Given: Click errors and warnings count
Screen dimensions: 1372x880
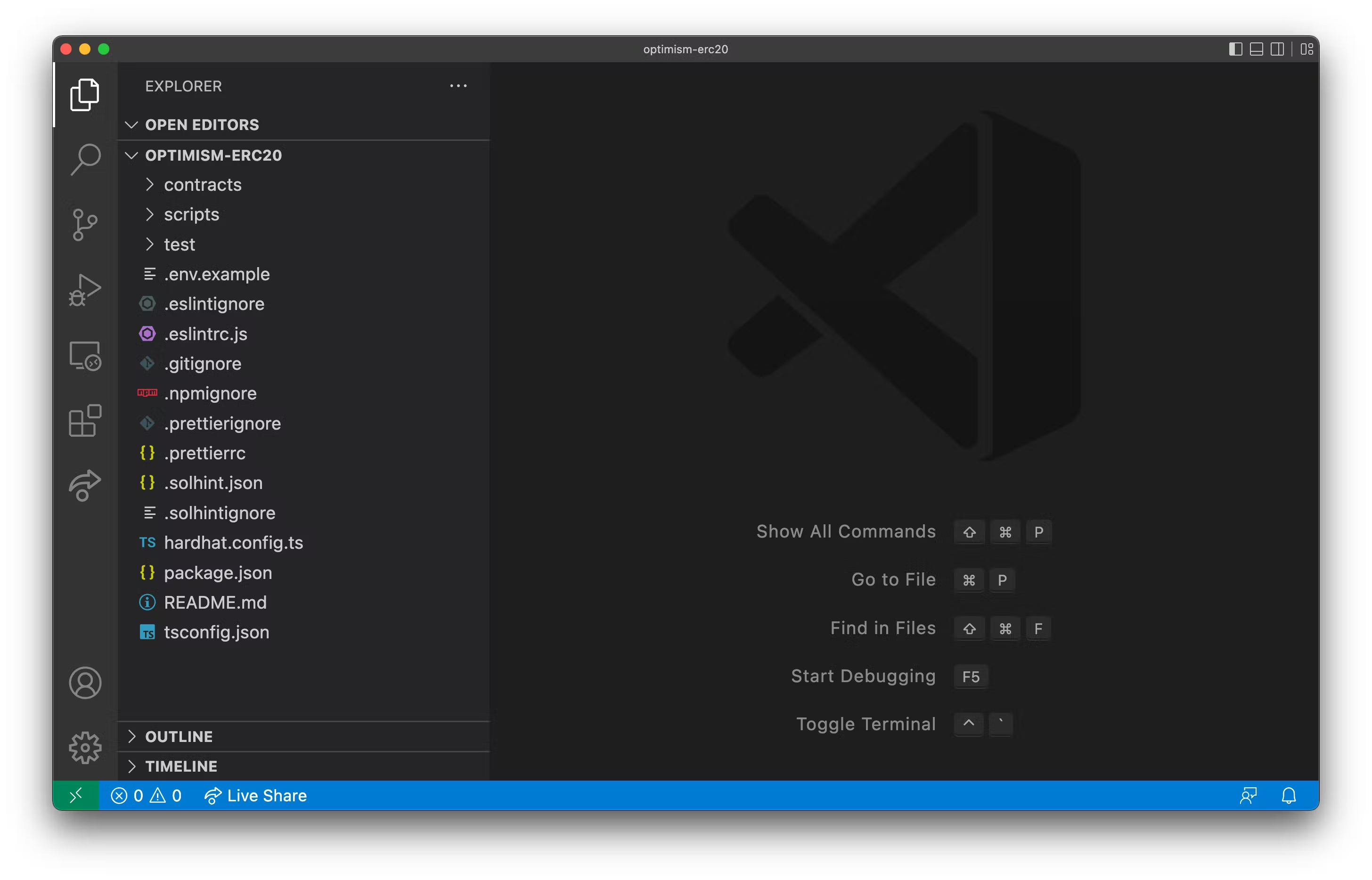Looking at the screenshot, I should tap(146, 795).
